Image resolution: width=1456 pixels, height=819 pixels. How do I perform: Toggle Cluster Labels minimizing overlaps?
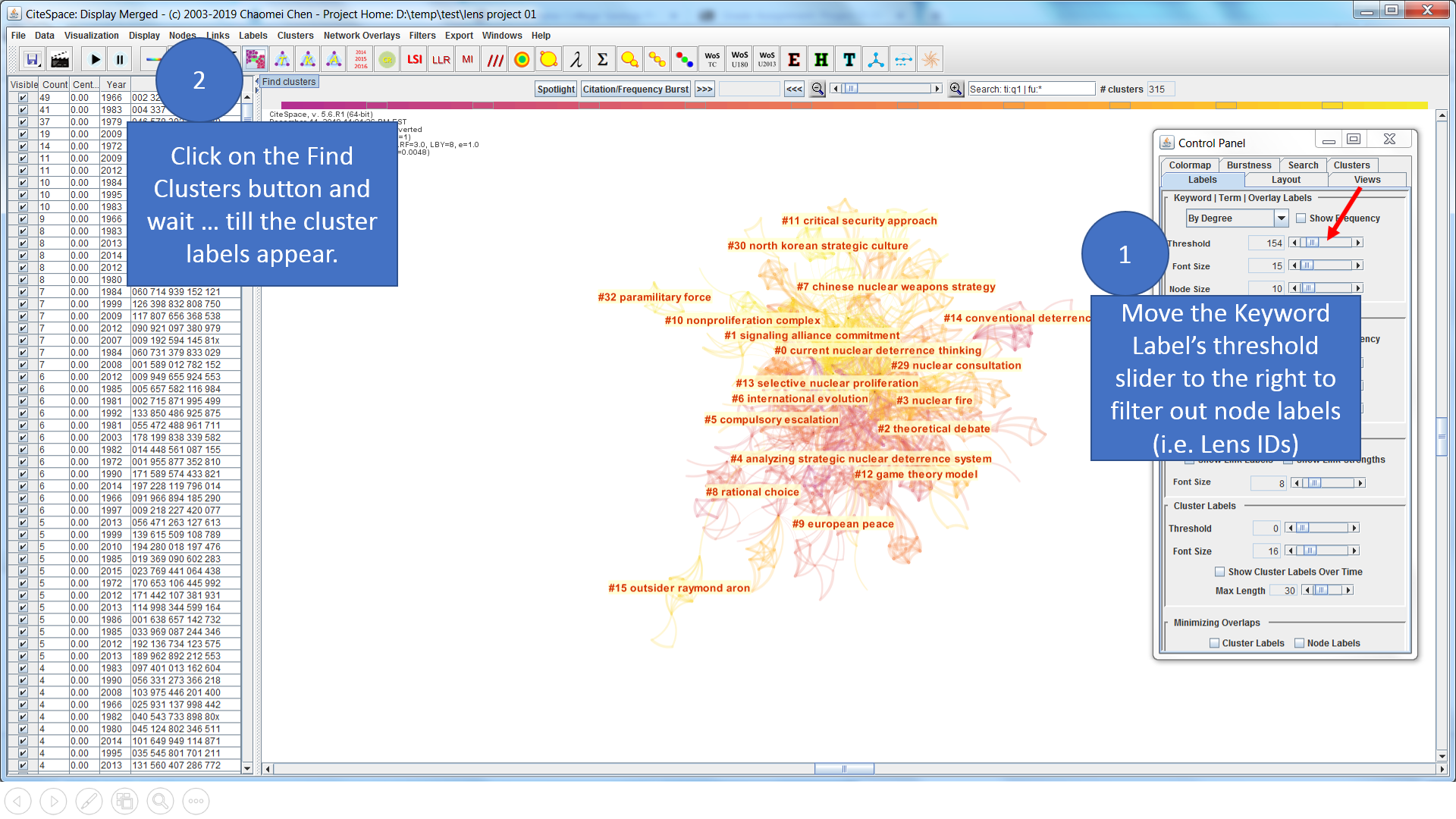tap(1214, 643)
